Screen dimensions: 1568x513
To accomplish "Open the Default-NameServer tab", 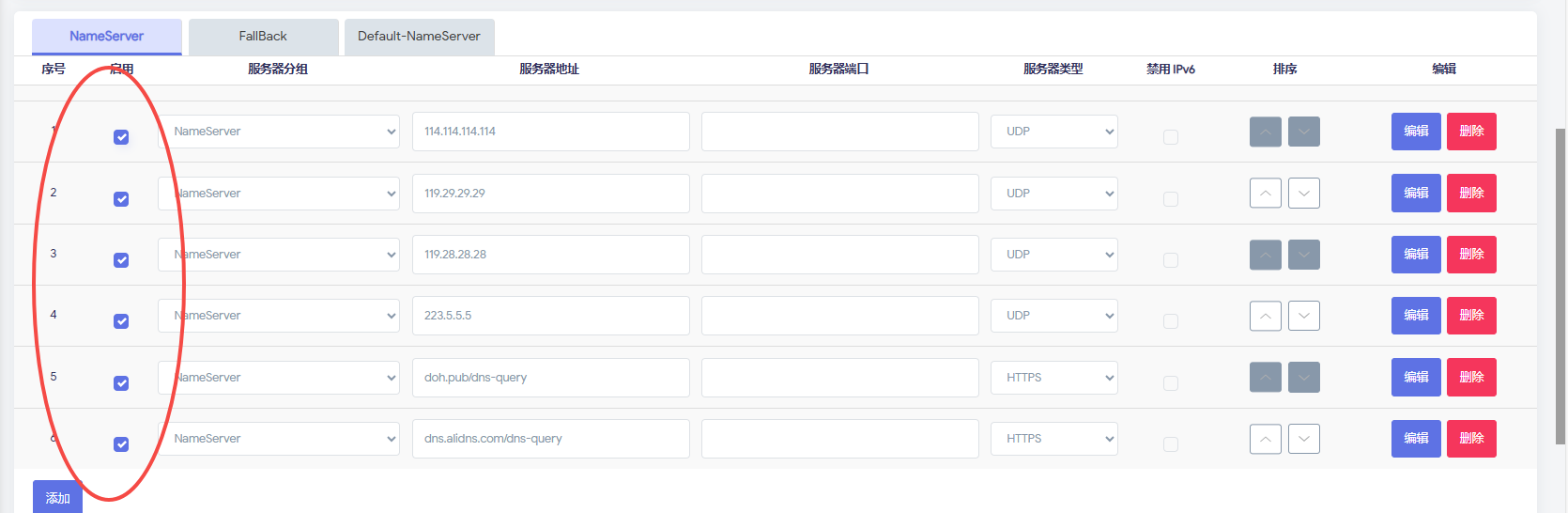I will [419, 37].
